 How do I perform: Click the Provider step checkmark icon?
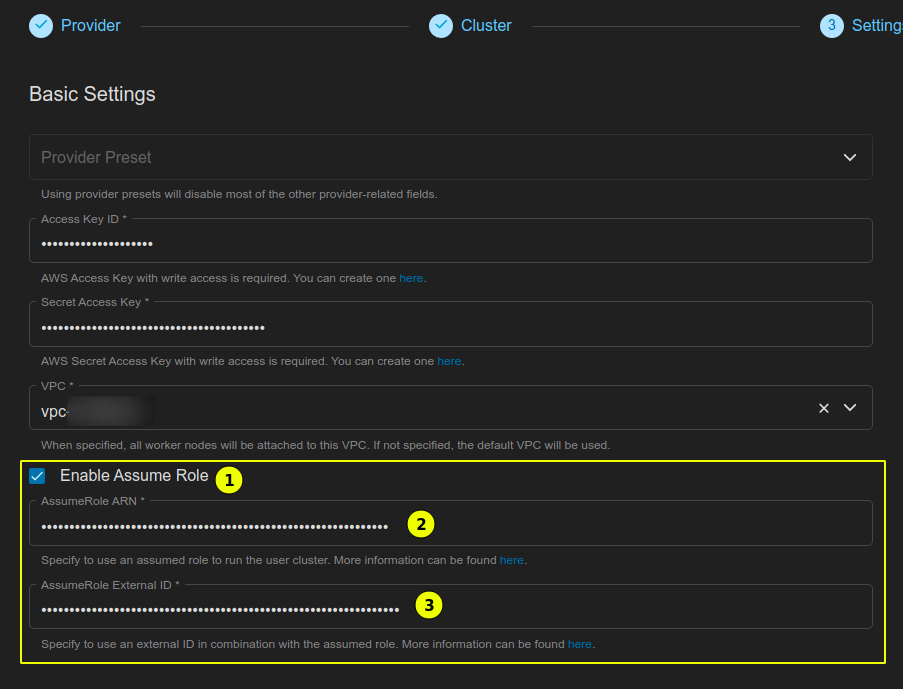[x=38, y=25]
